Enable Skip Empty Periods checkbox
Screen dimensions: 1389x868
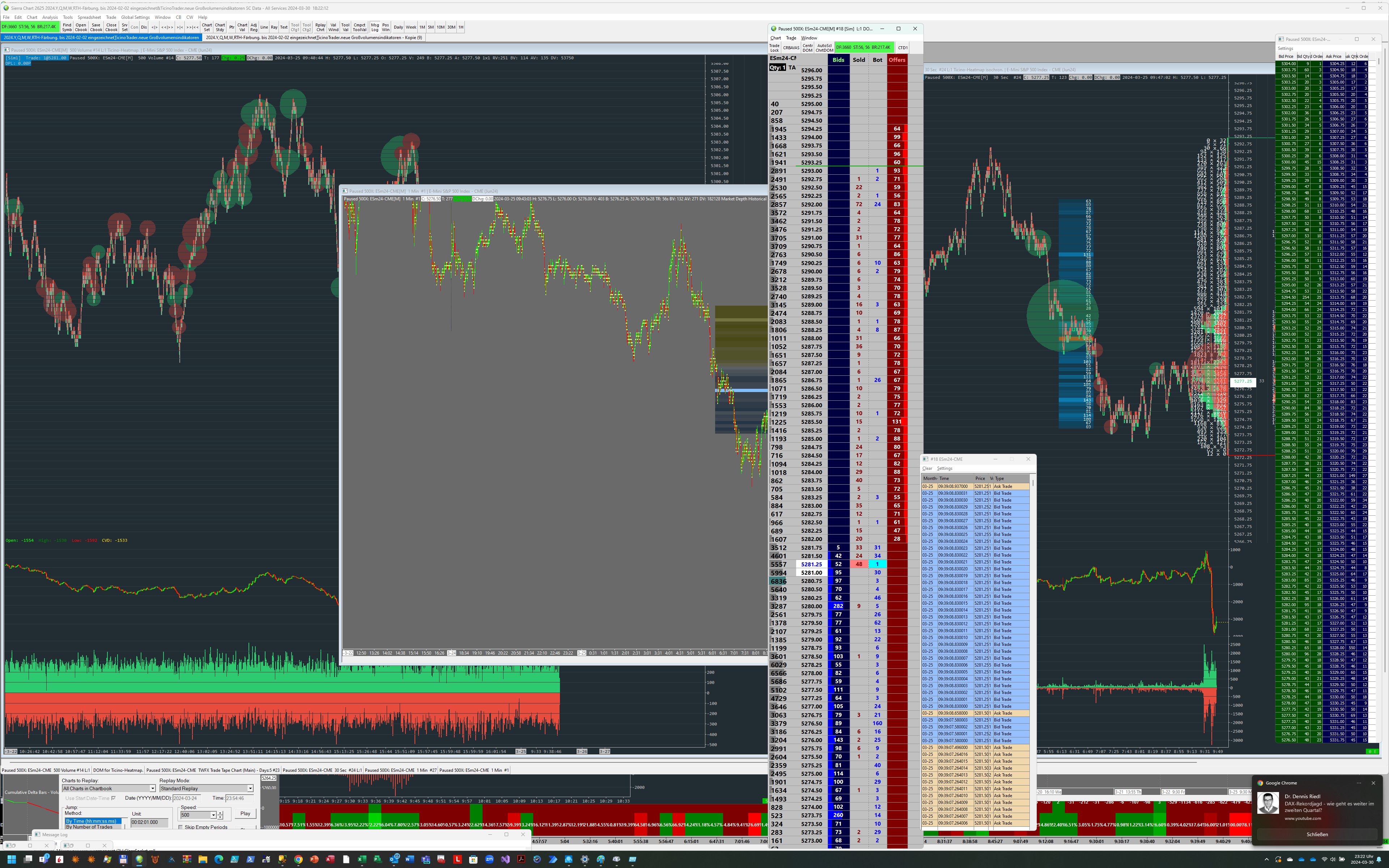tap(181, 827)
